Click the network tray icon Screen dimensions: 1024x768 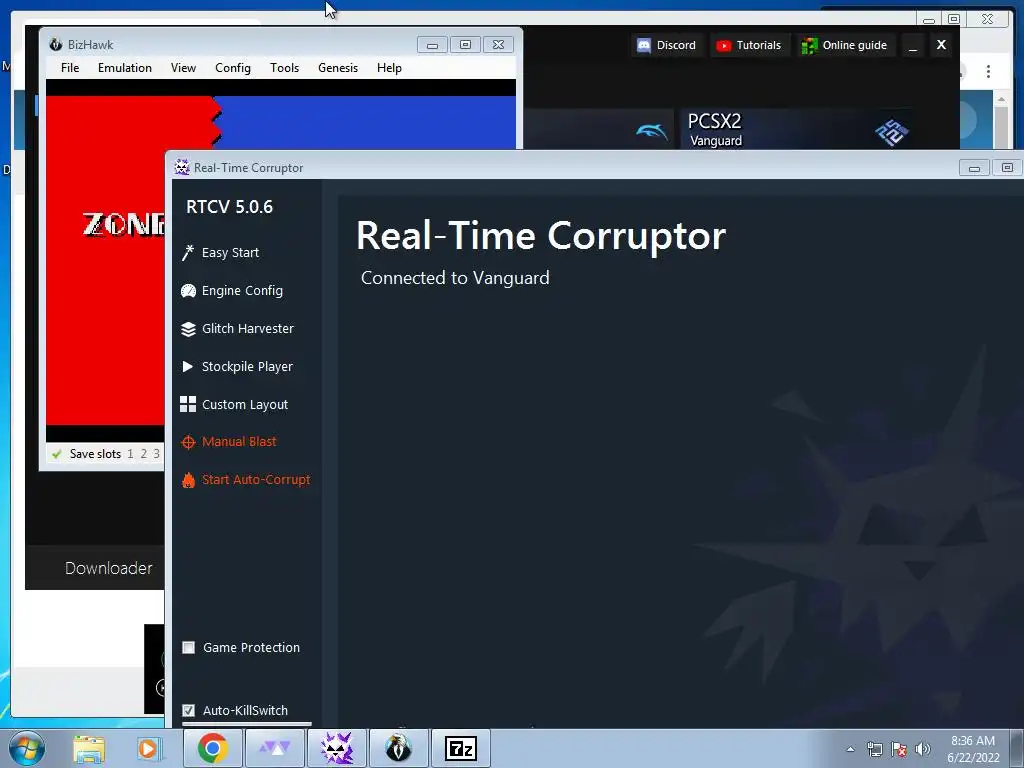[874, 749]
